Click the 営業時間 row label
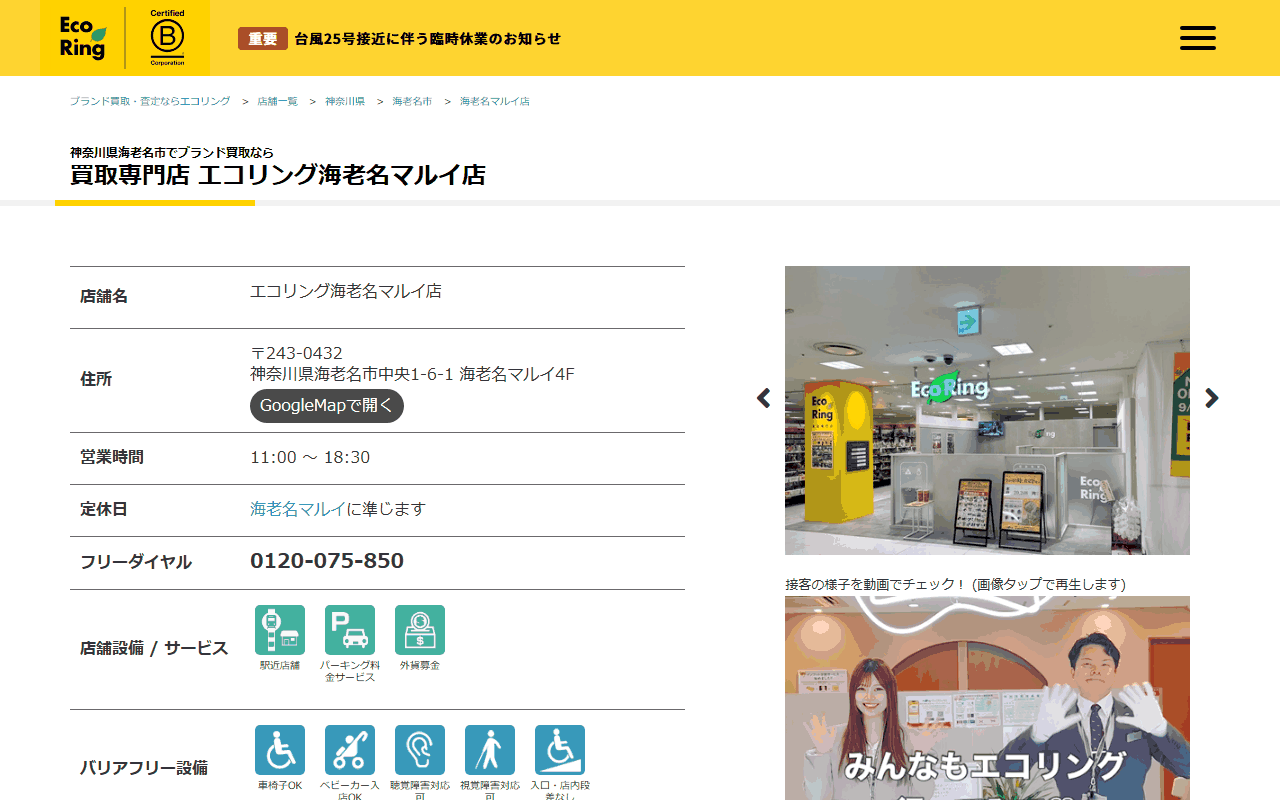Viewport: 1280px width, 800px height. point(112,457)
